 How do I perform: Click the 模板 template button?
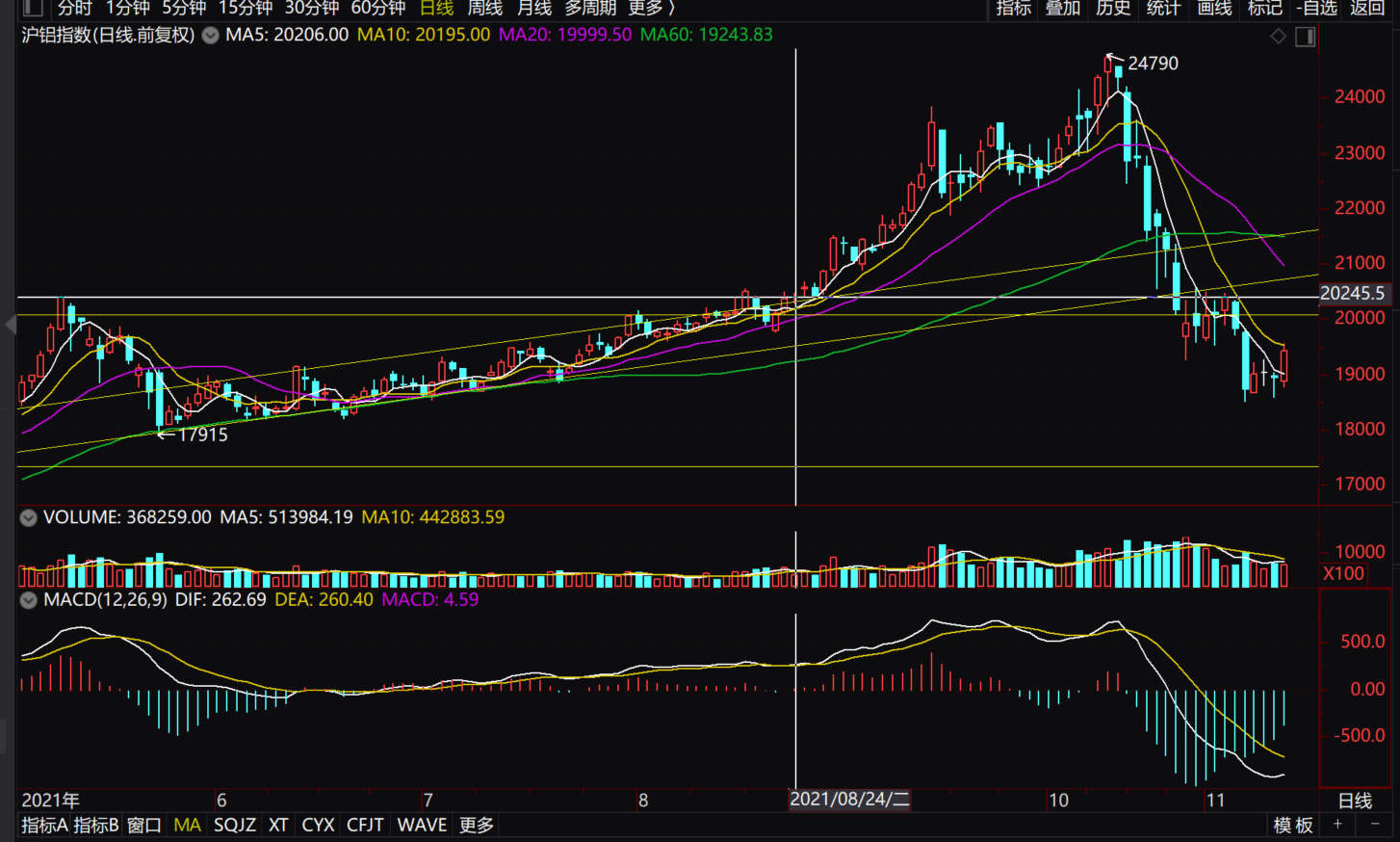tap(1292, 826)
